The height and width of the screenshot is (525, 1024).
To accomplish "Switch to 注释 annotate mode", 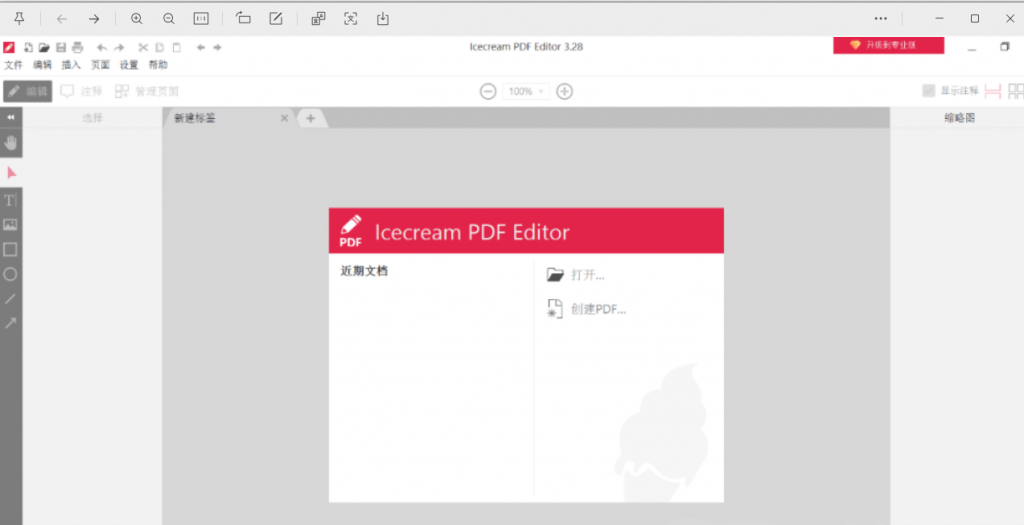I will pyautogui.click(x=81, y=91).
